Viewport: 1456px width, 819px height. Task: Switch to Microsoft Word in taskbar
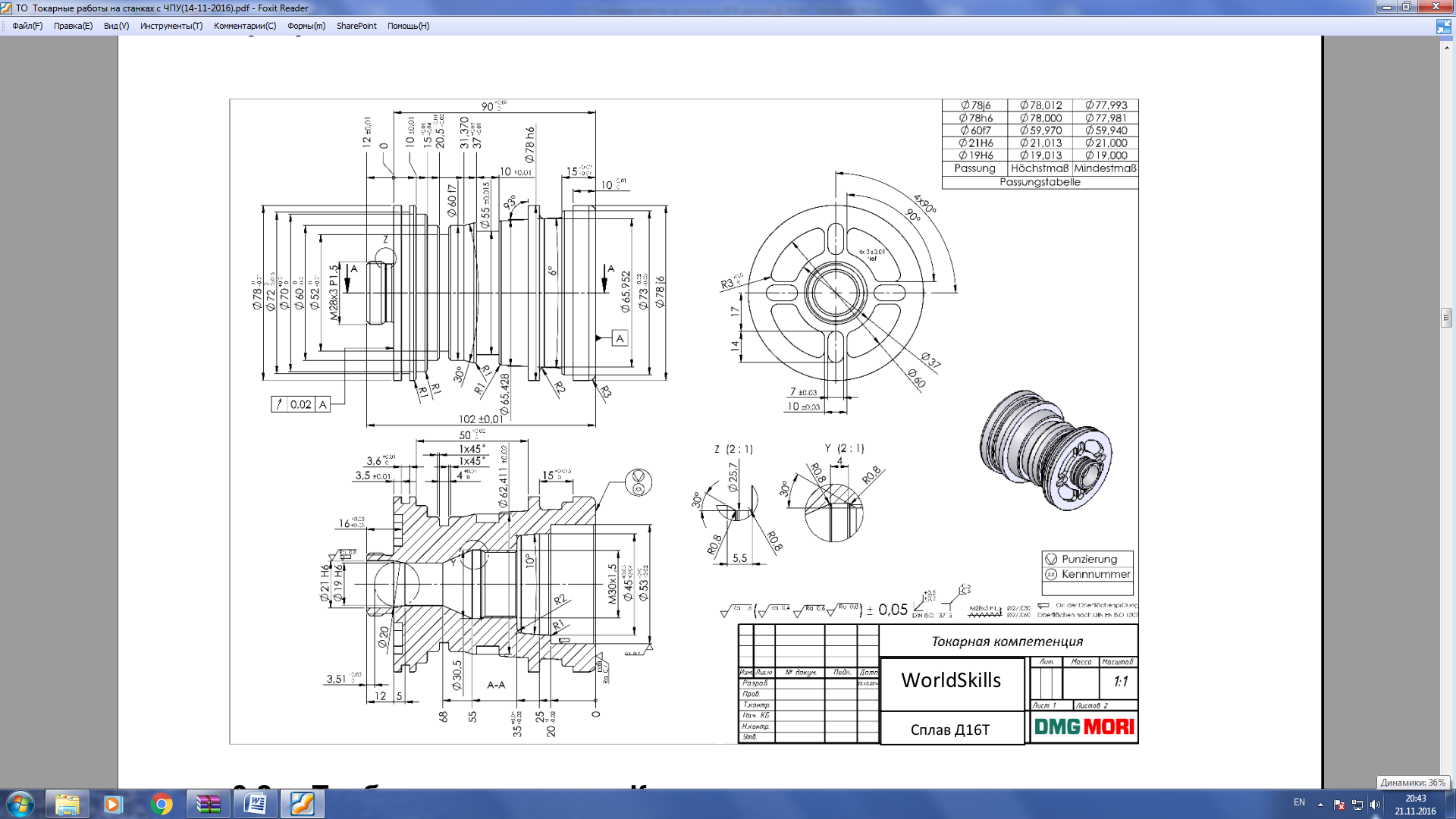(255, 804)
